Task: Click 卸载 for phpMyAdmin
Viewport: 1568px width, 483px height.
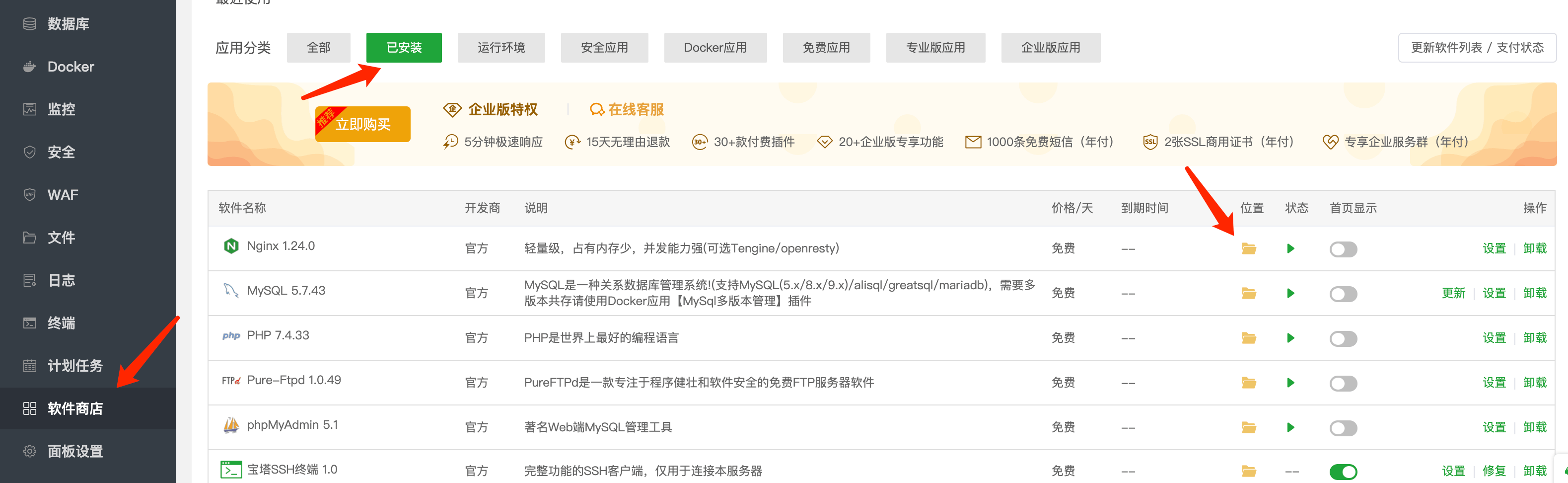Action: [1535, 427]
